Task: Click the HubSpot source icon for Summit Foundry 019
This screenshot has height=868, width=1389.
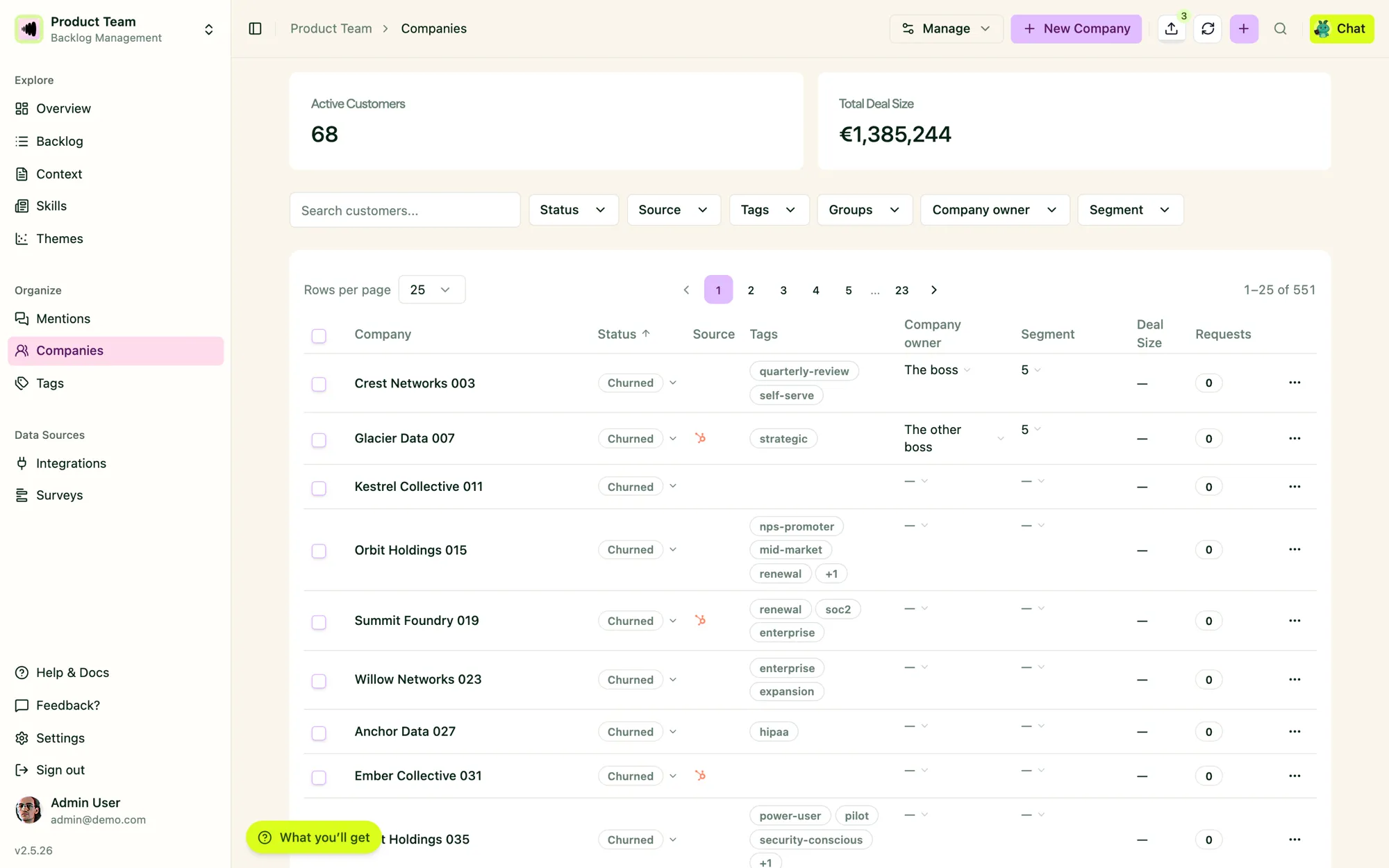Action: tap(700, 620)
